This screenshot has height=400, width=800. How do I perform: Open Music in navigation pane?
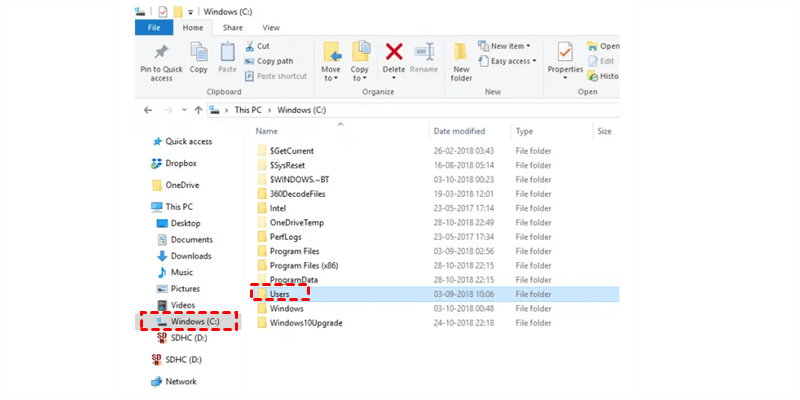tap(175, 272)
